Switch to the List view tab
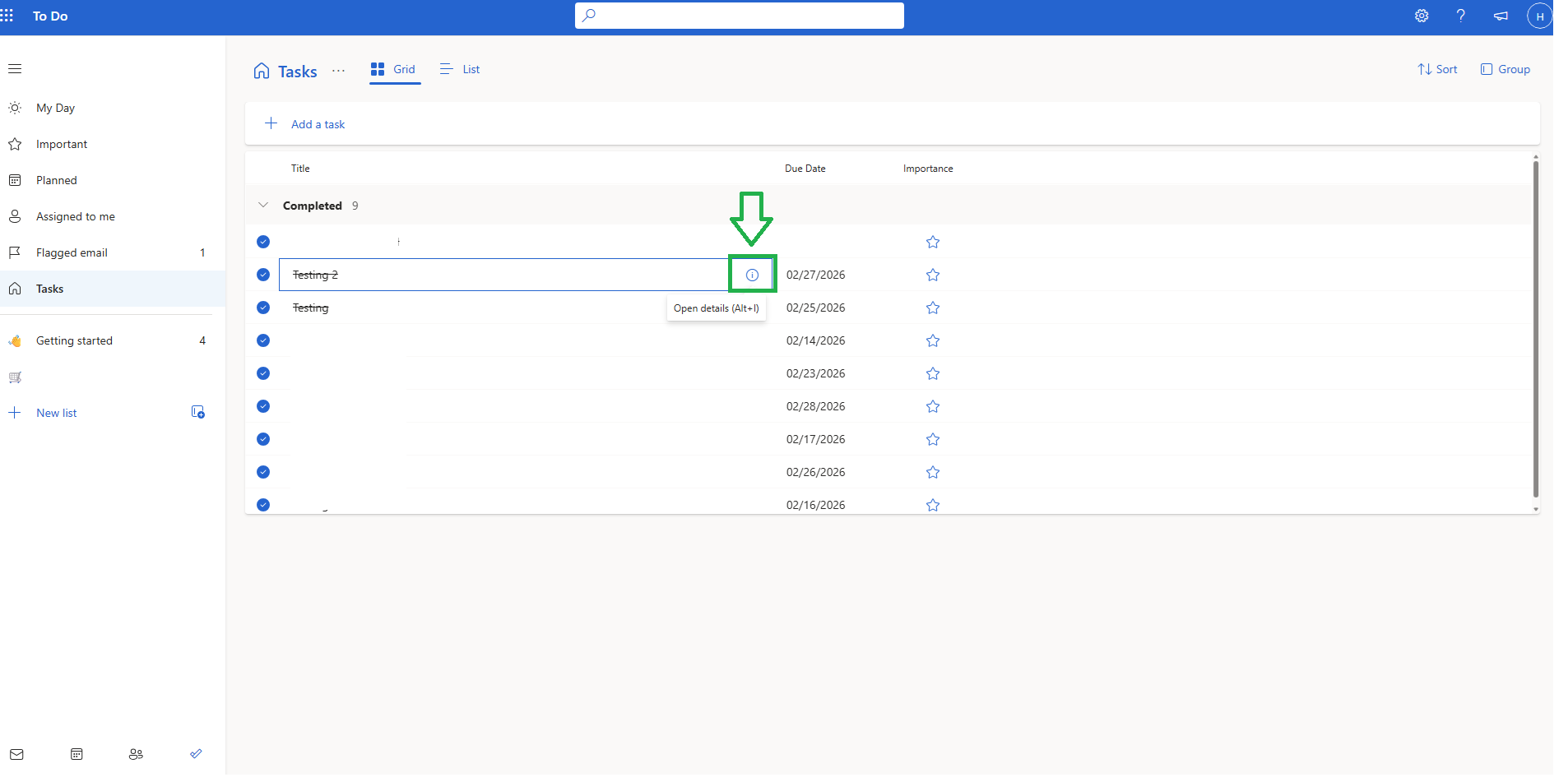Viewport: 1568px width, 782px height. pos(459,69)
